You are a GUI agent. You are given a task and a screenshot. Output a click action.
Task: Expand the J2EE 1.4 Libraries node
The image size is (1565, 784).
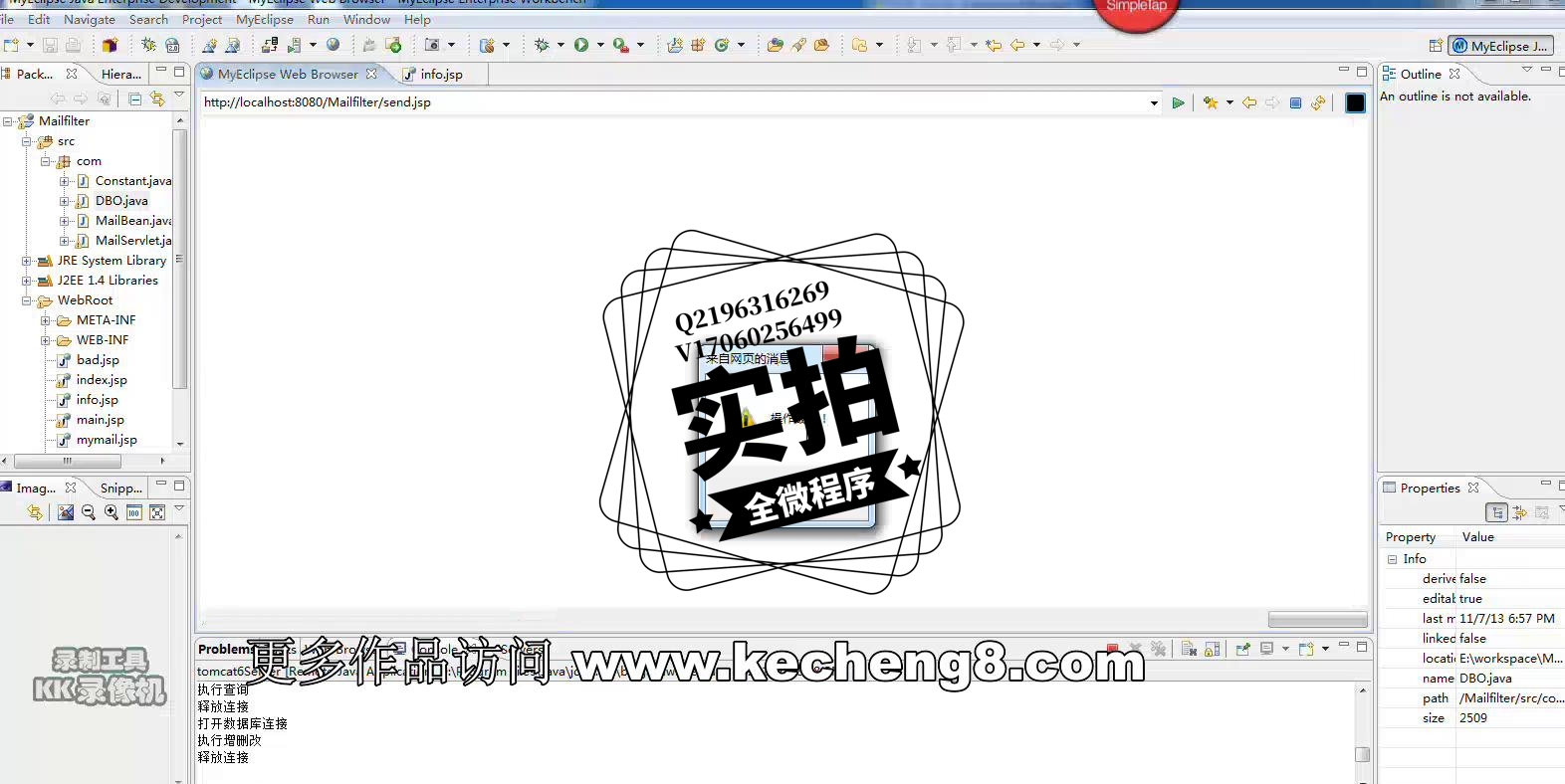click(x=27, y=281)
